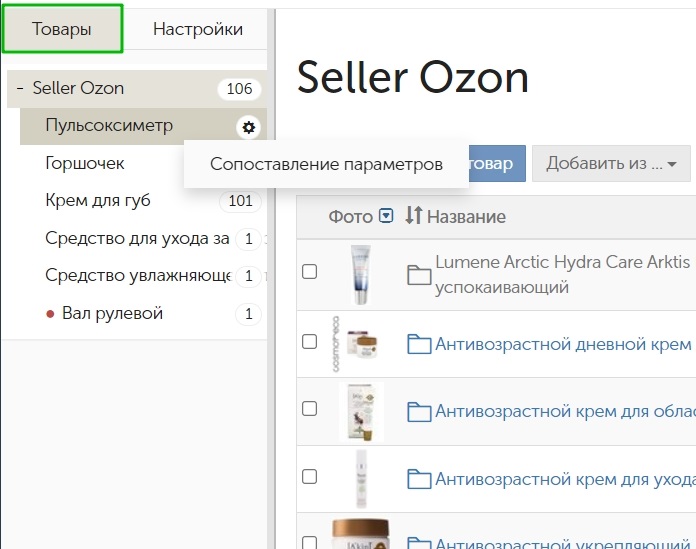Click the gear icon next to Пульсоксиметр

249,127
